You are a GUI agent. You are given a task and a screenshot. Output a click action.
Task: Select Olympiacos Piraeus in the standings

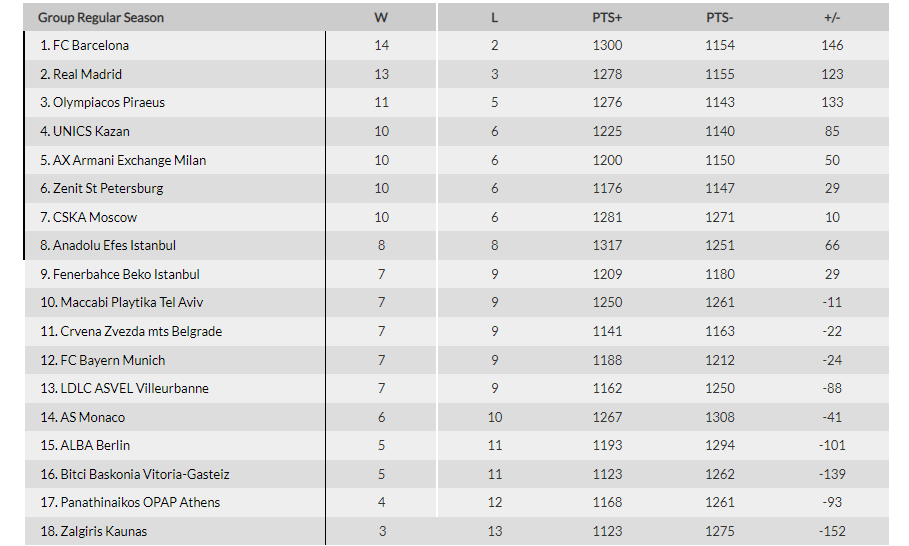pos(109,103)
